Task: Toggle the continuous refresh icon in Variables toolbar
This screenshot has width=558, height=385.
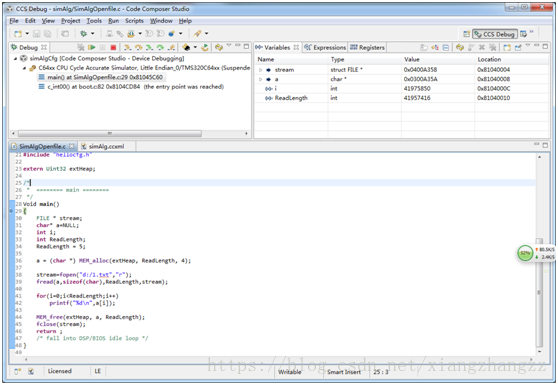Action: click(x=460, y=47)
